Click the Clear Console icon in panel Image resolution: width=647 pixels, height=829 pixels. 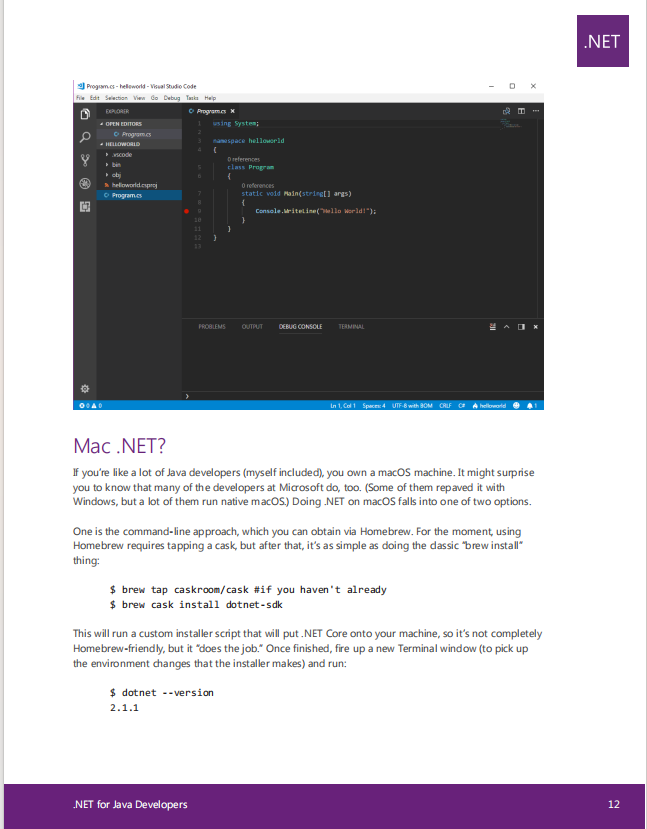tap(493, 327)
